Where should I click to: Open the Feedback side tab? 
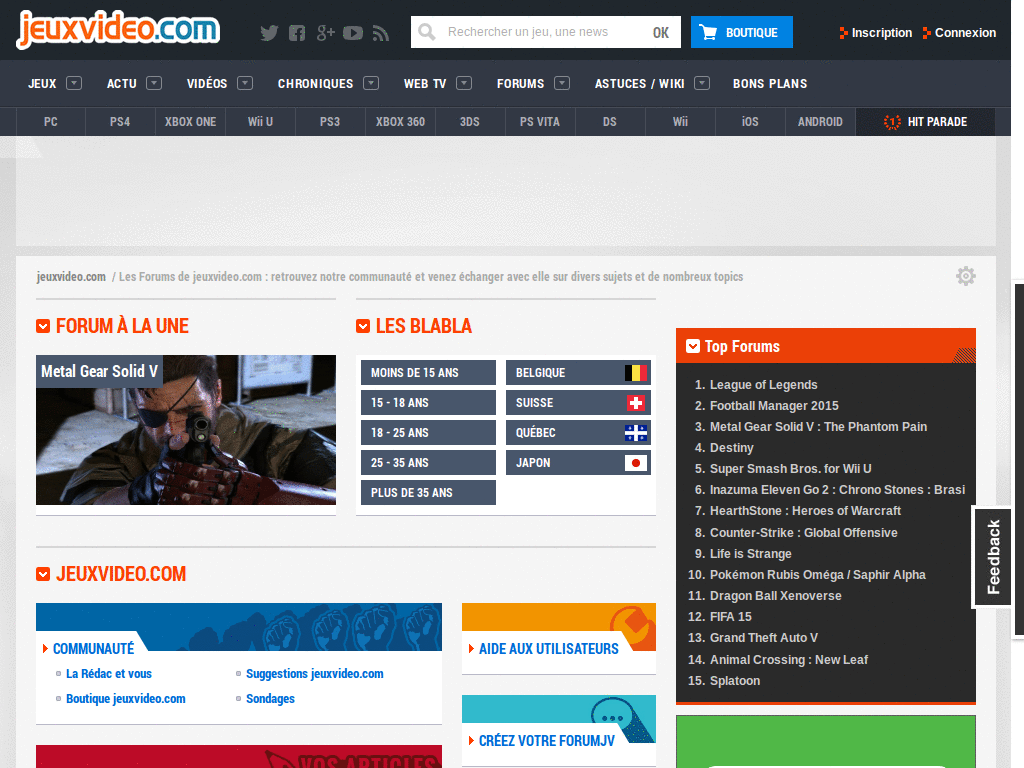tap(993, 557)
